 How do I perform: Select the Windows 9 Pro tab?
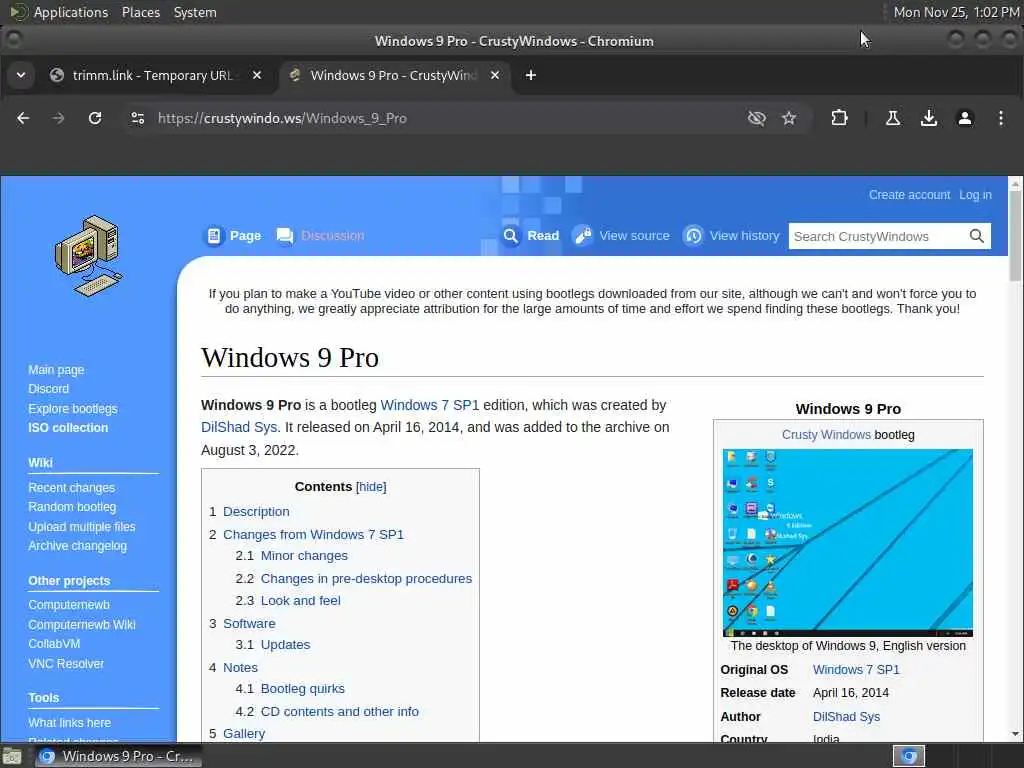[x=394, y=75]
